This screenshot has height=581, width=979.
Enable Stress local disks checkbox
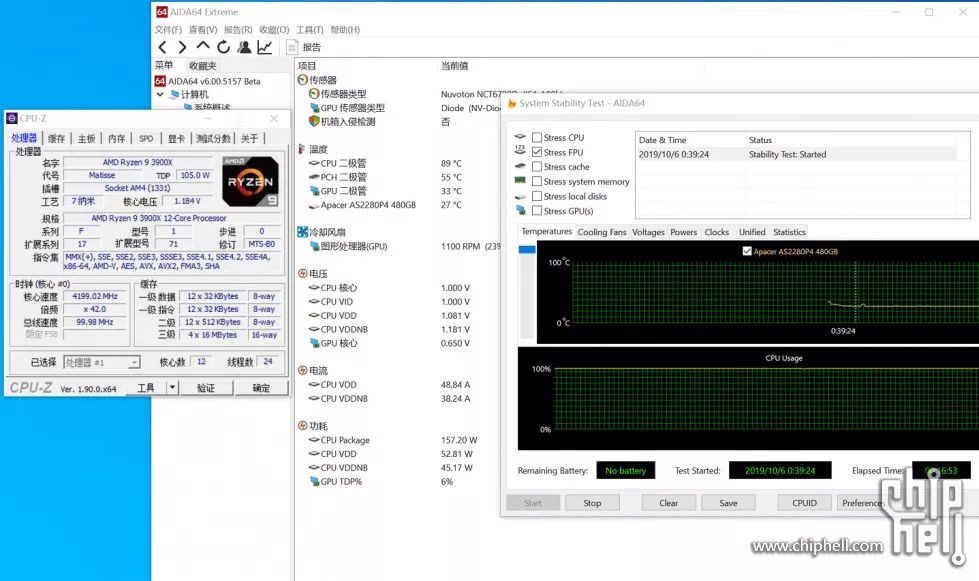click(x=537, y=196)
